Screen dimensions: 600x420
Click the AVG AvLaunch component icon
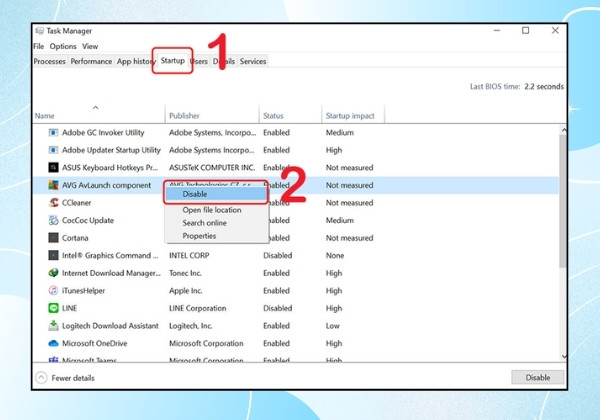tap(53, 185)
